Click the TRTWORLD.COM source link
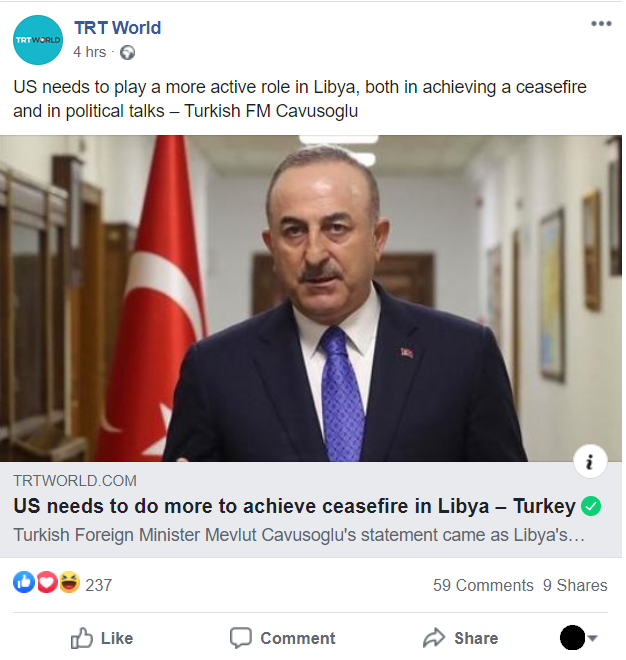Viewport: 626px width, 660px height. pyautogui.click(x=75, y=481)
